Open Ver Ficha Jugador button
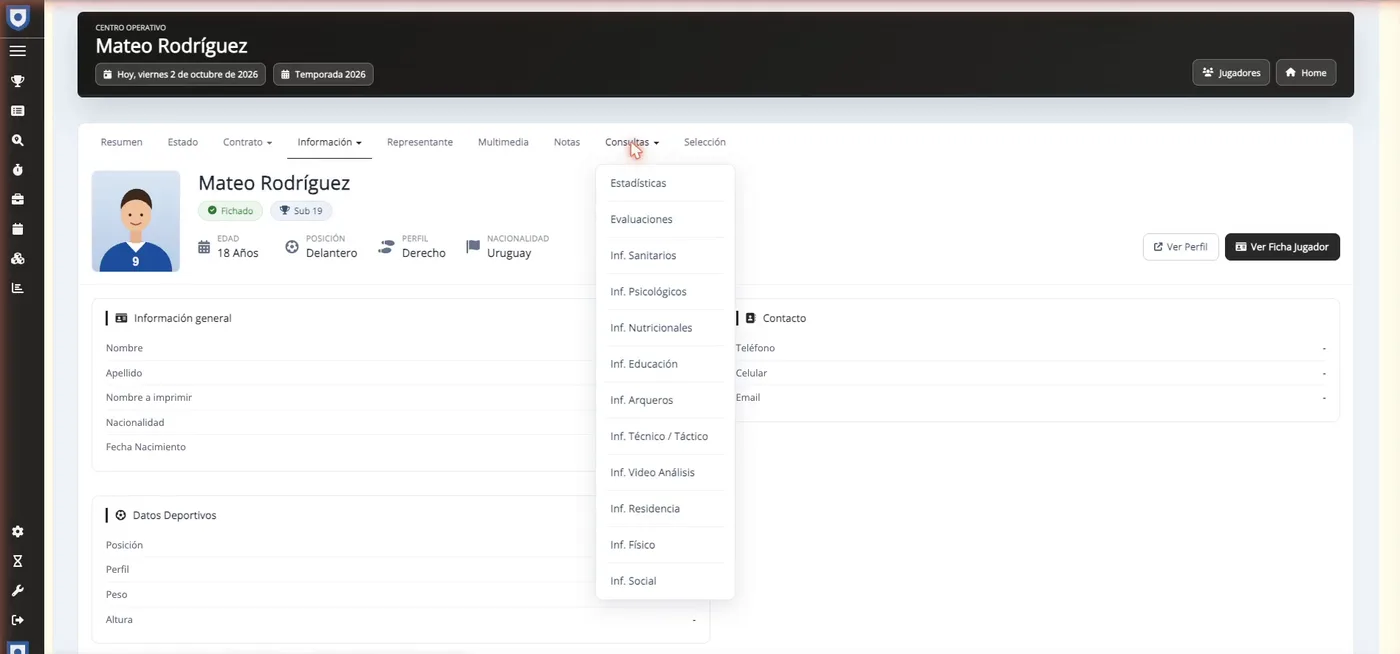Viewport: 1400px width, 654px height. 1282,247
